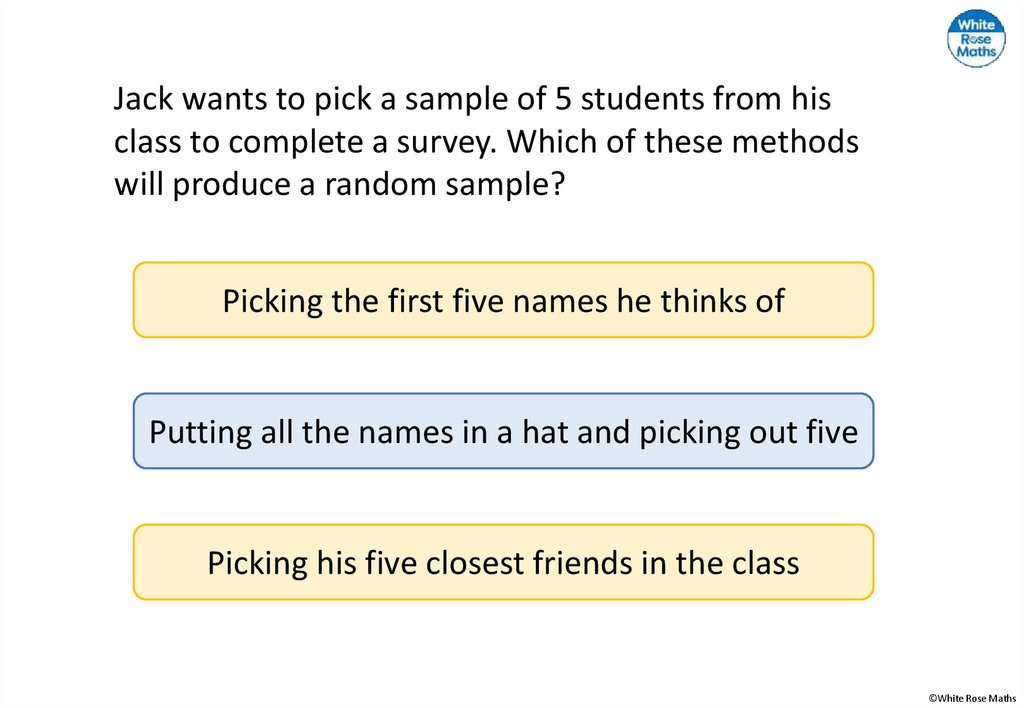Click the word "Rose" inside the logo
Viewport: 1024px width, 708px height.
[x=976, y=38]
